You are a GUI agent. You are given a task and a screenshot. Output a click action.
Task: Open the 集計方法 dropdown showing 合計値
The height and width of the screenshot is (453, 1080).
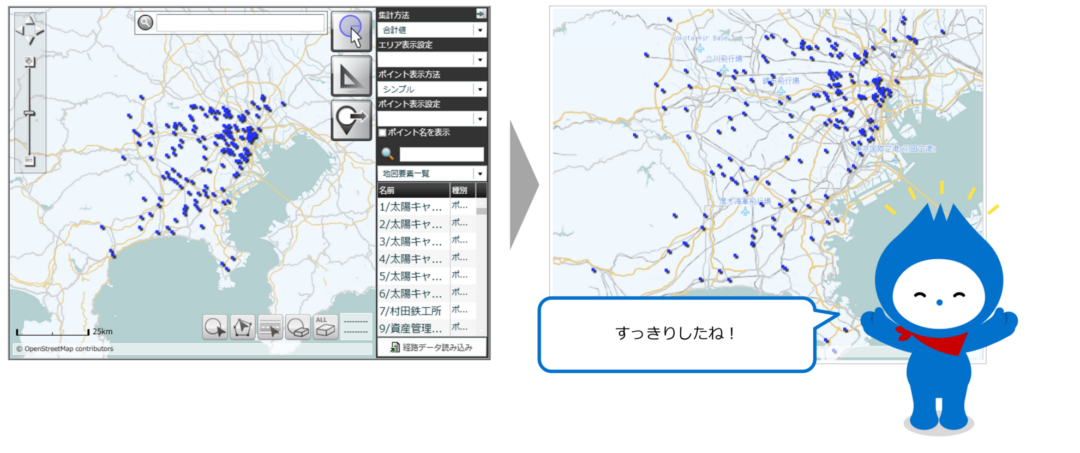tap(431, 30)
